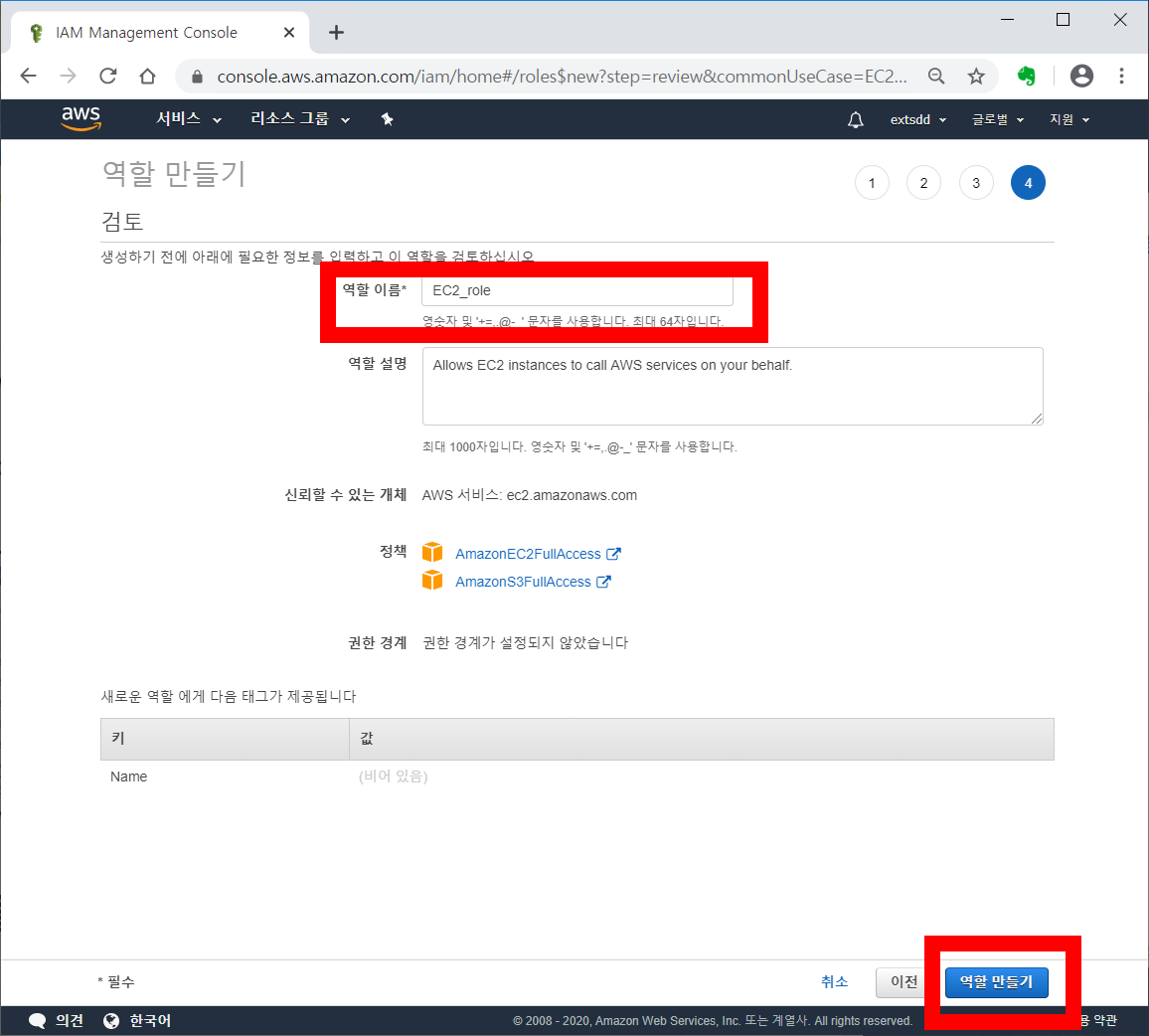
Task: Click the 의견 feedback link
Action: point(70,1021)
